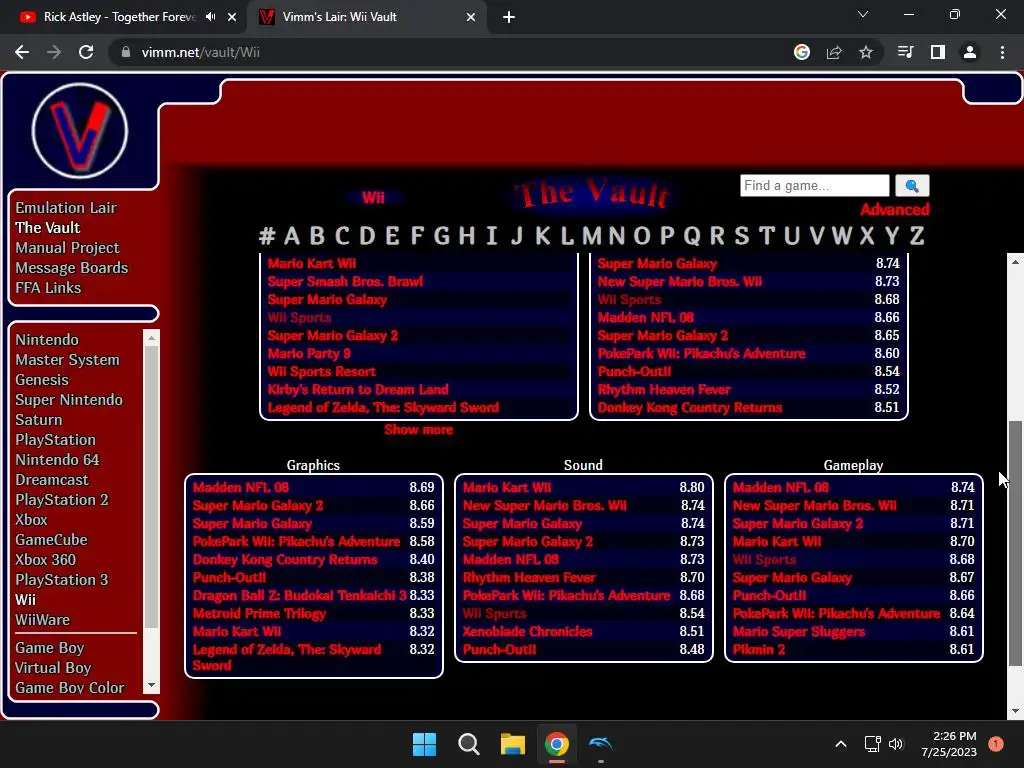The image size is (1024, 768).
Task: Toggle Chrome side panel icon
Action: (938, 52)
